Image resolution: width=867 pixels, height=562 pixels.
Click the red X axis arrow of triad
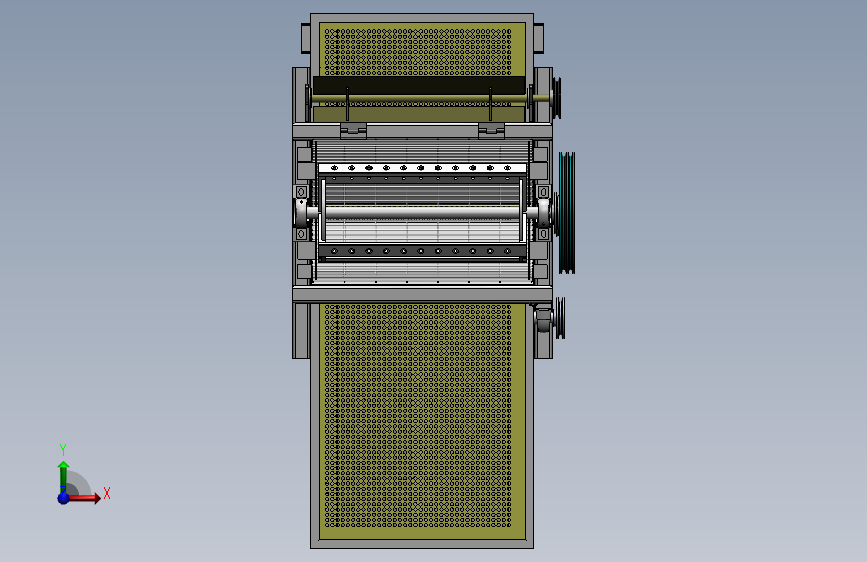click(83, 498)
